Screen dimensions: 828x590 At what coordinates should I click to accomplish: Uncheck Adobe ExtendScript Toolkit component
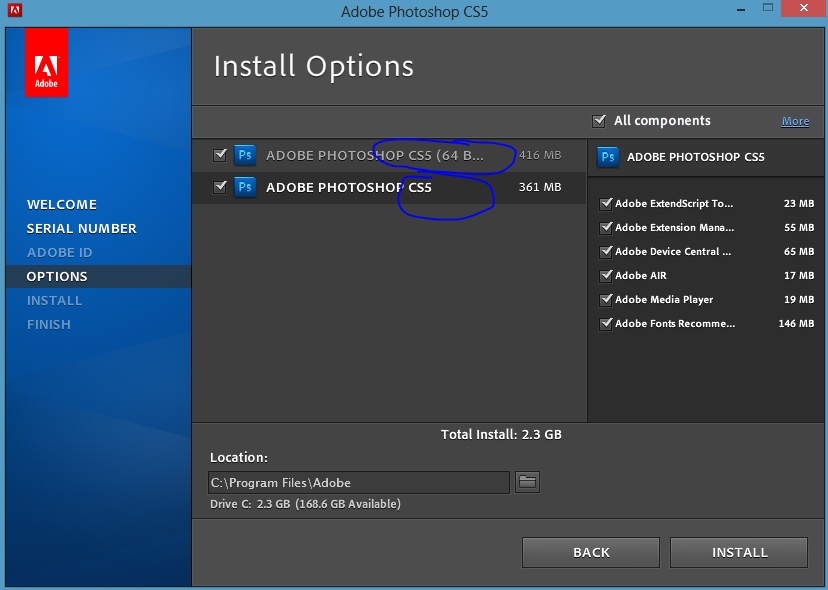[x=605, y=204]
